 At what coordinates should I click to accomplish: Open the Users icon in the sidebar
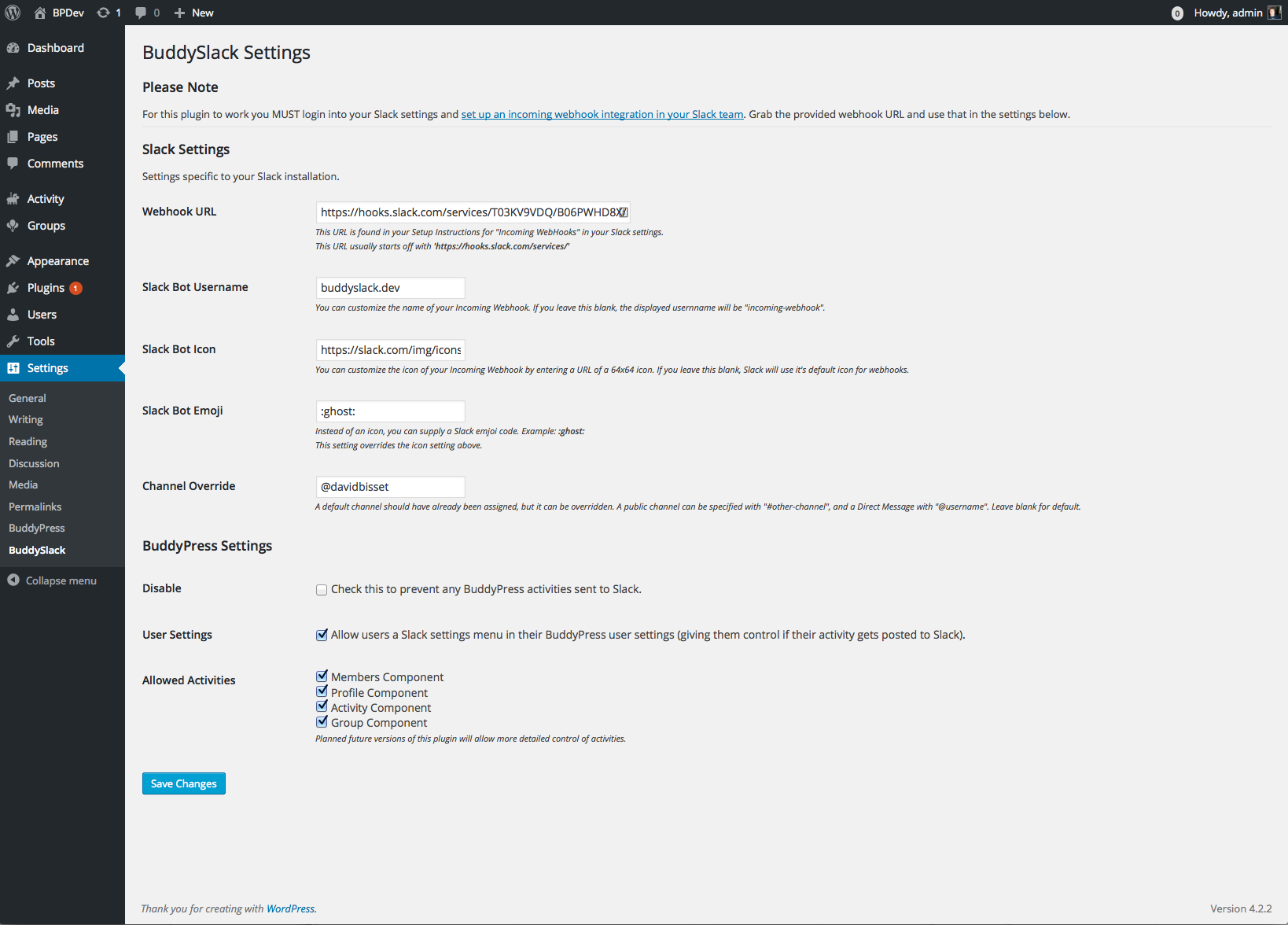(x=13, y=314)
